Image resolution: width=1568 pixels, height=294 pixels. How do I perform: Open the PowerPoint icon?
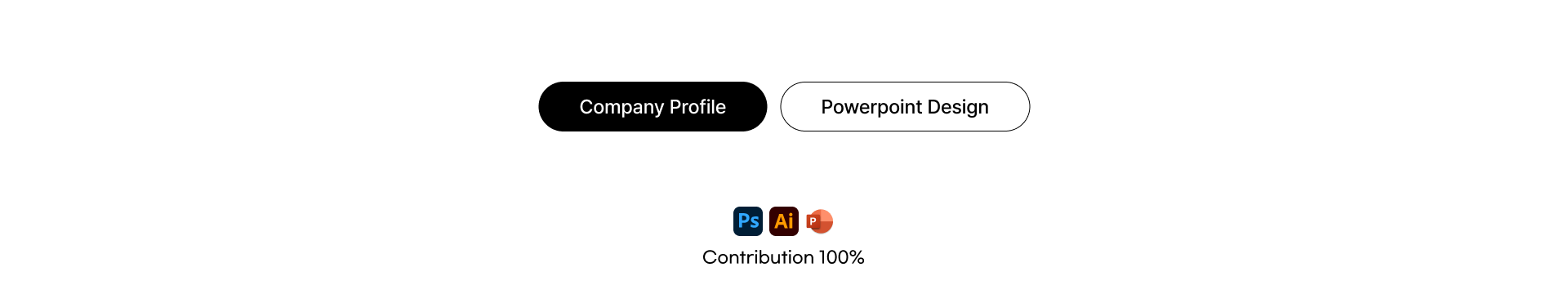click(819, 221)
